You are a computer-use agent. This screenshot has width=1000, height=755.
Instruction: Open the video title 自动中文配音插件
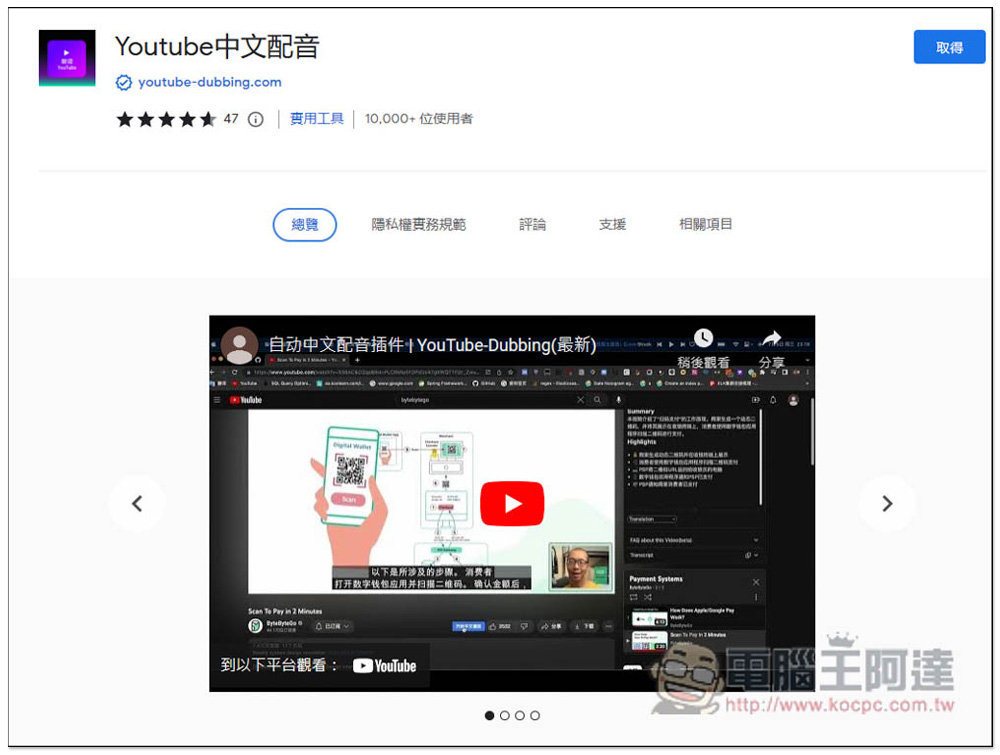pos(432,345)
